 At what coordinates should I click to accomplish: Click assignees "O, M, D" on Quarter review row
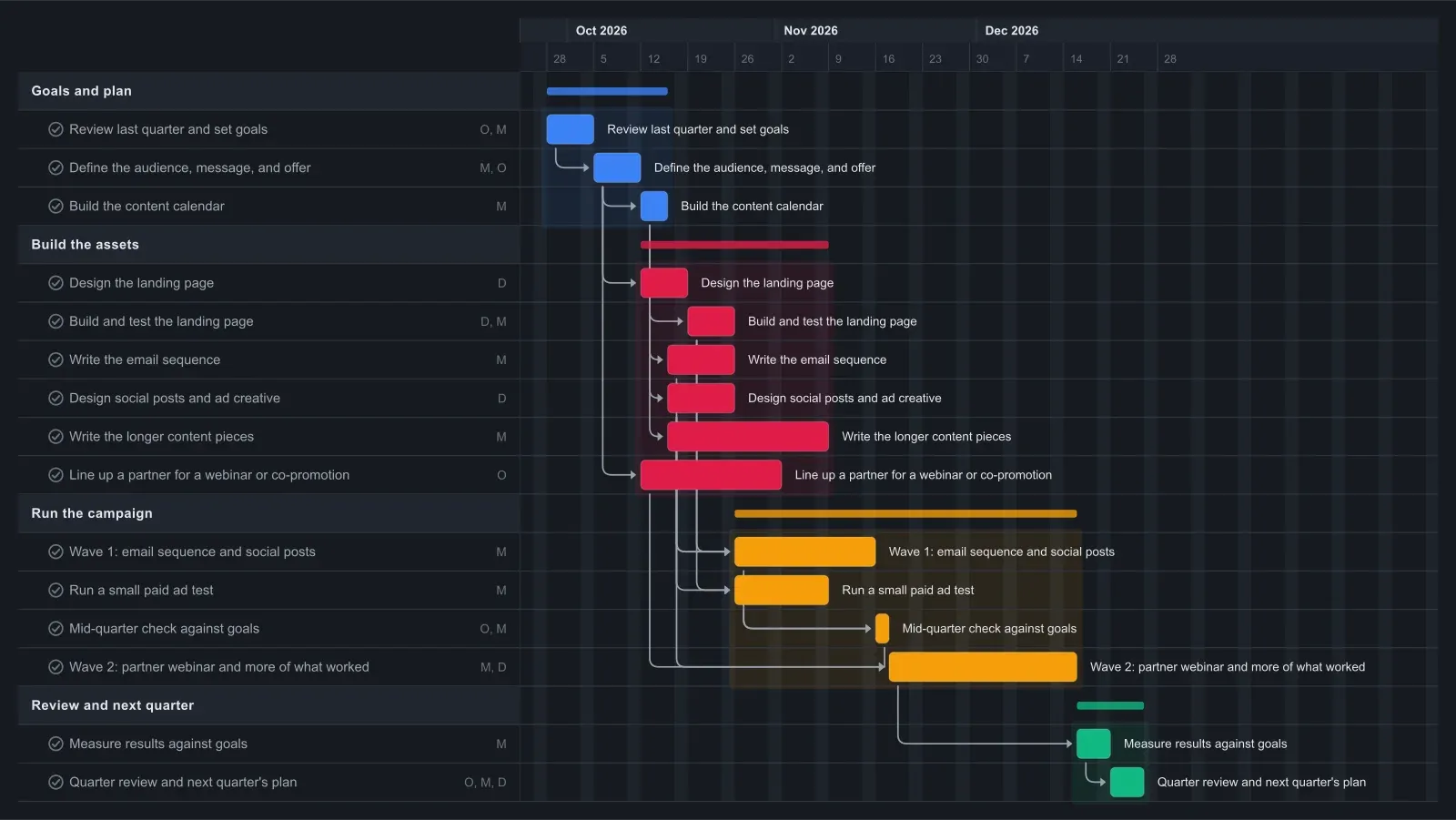pos(485,782)
